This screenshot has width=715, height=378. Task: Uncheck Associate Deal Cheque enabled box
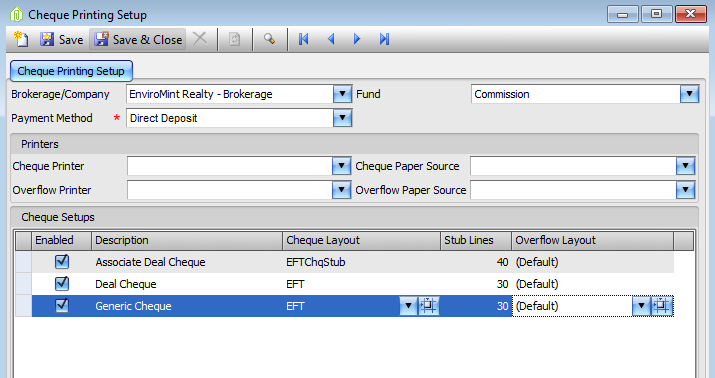tap(62, 262)
